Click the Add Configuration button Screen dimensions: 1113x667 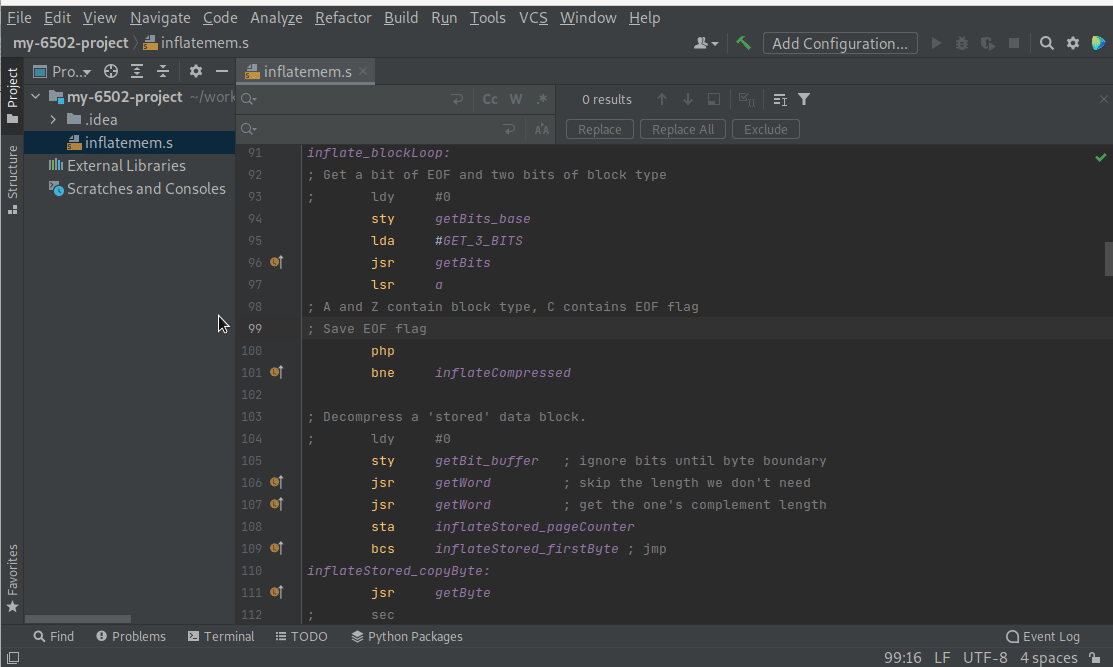(x=840, y=43)
